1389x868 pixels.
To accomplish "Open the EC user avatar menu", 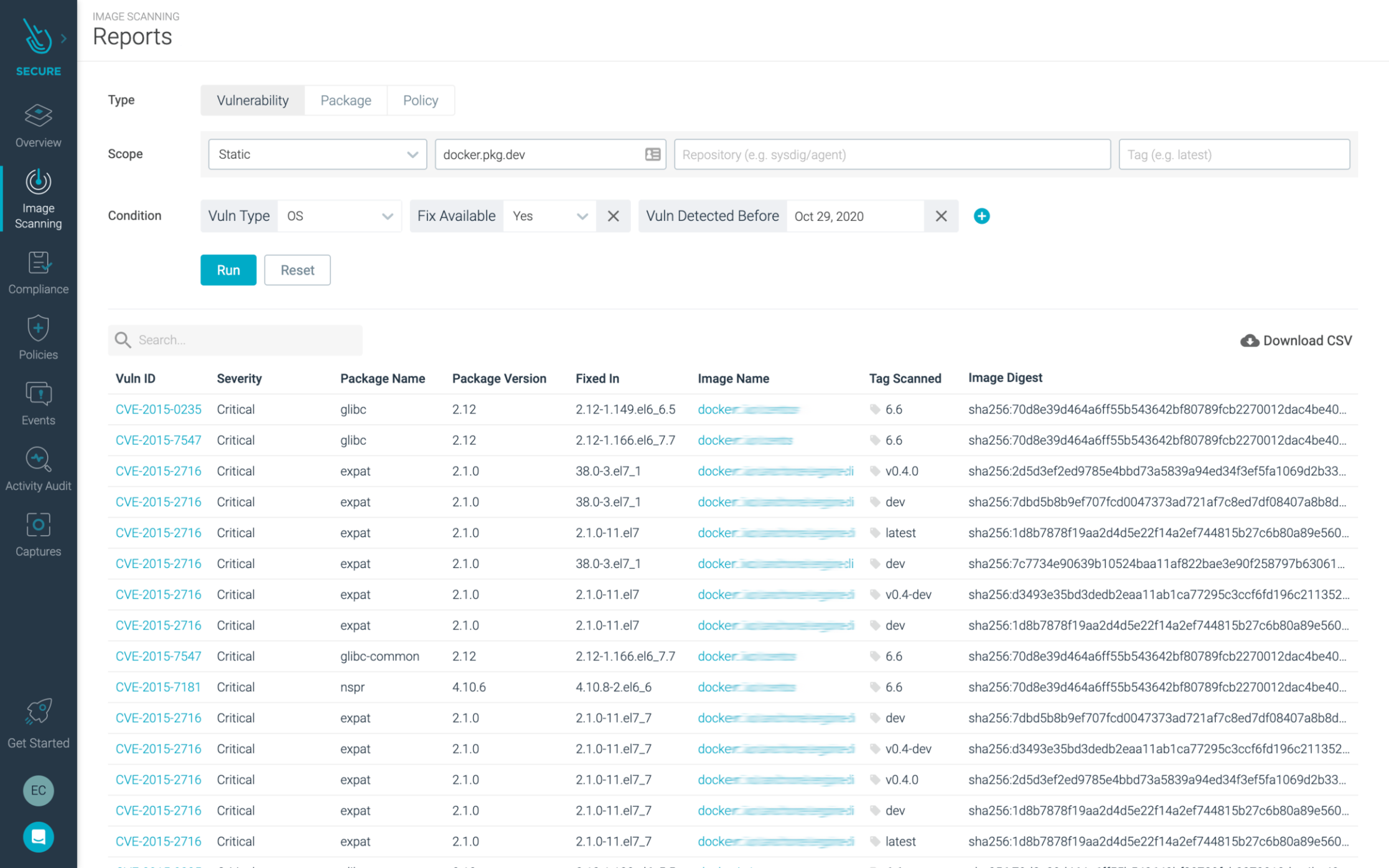I will click(38, 791).
